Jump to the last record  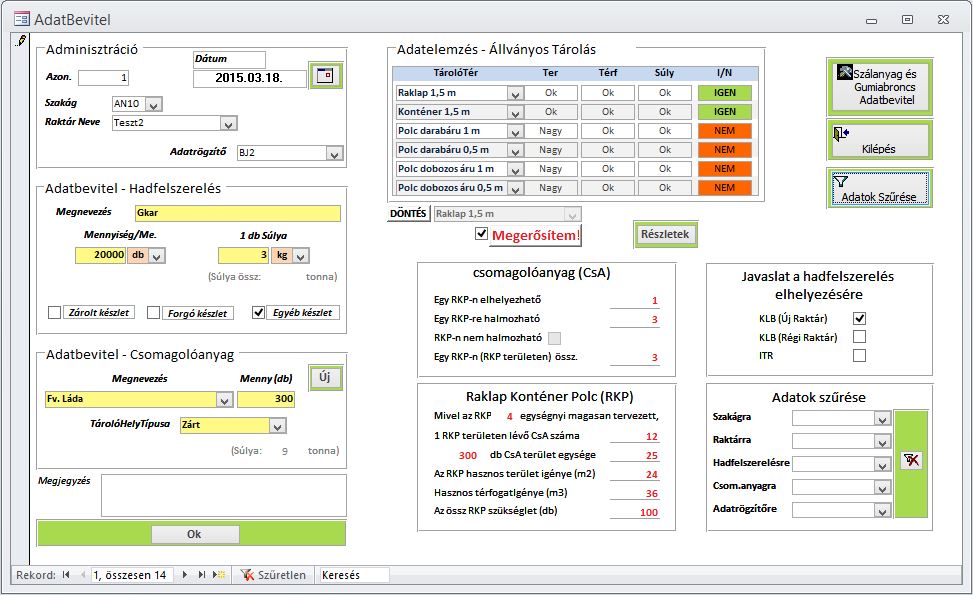pyautogui.click(x=202, y=575)
